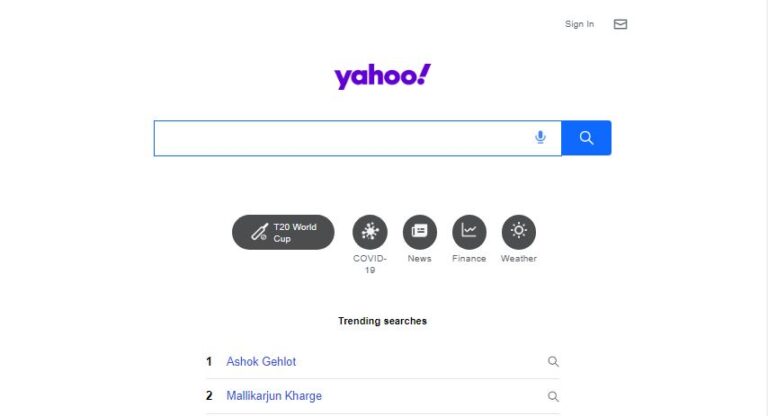768x416 pixels.
Task: Click the Yahoo logo
Action: pyautogui.click(x=383, y=76)
